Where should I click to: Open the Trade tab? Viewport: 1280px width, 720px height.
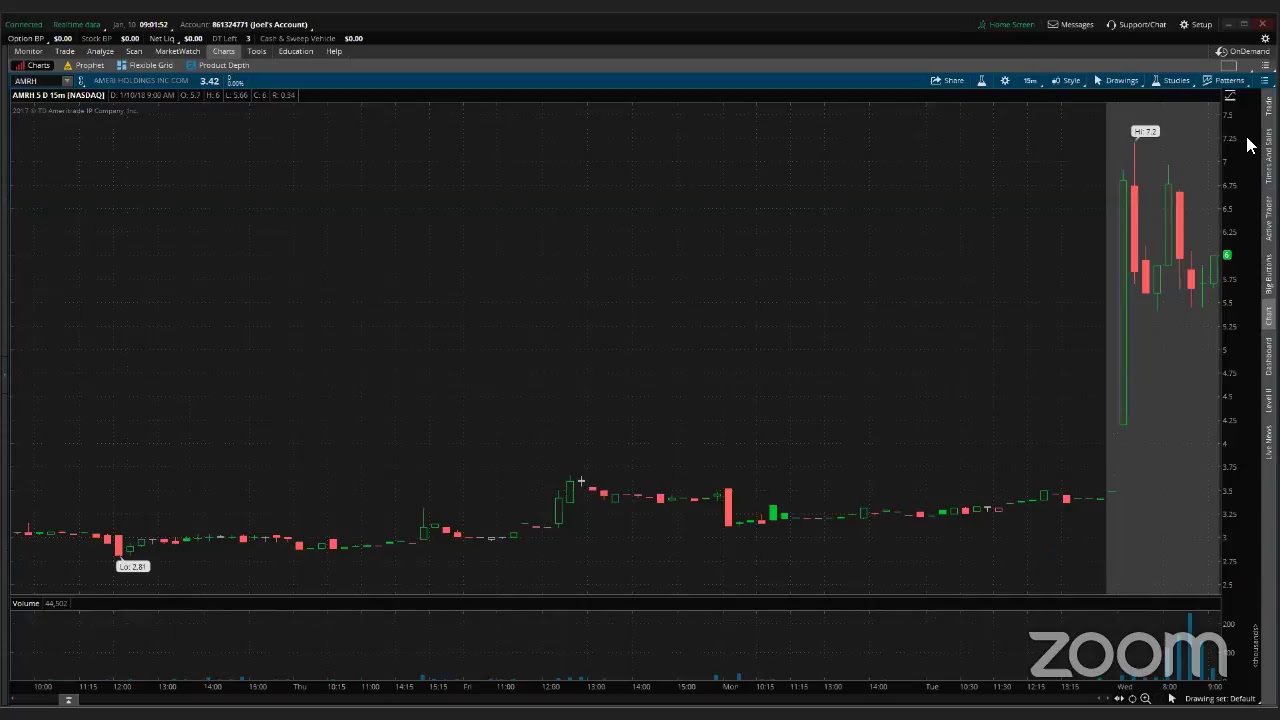point(65,51)
